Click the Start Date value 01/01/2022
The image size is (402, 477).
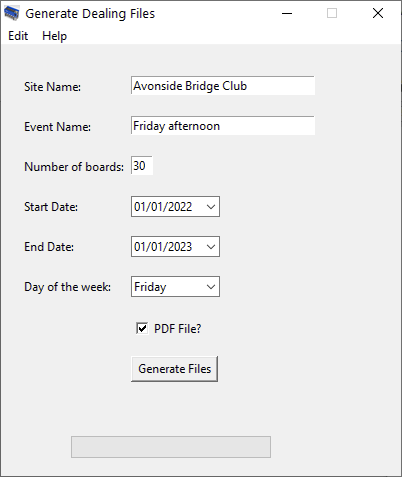(163, 207)
